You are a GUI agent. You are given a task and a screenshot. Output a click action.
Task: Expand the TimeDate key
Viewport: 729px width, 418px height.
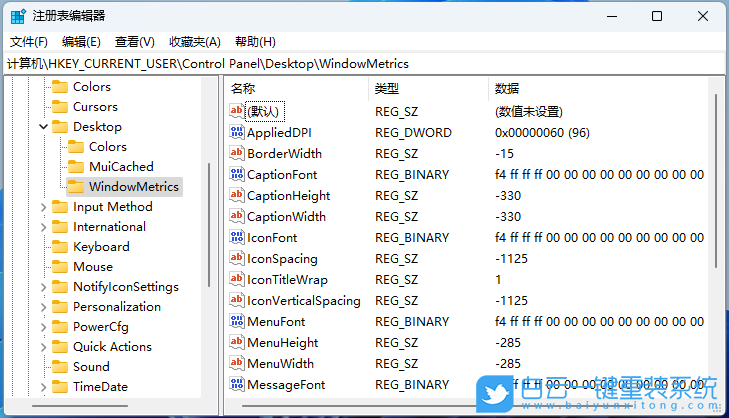point(43,387)
